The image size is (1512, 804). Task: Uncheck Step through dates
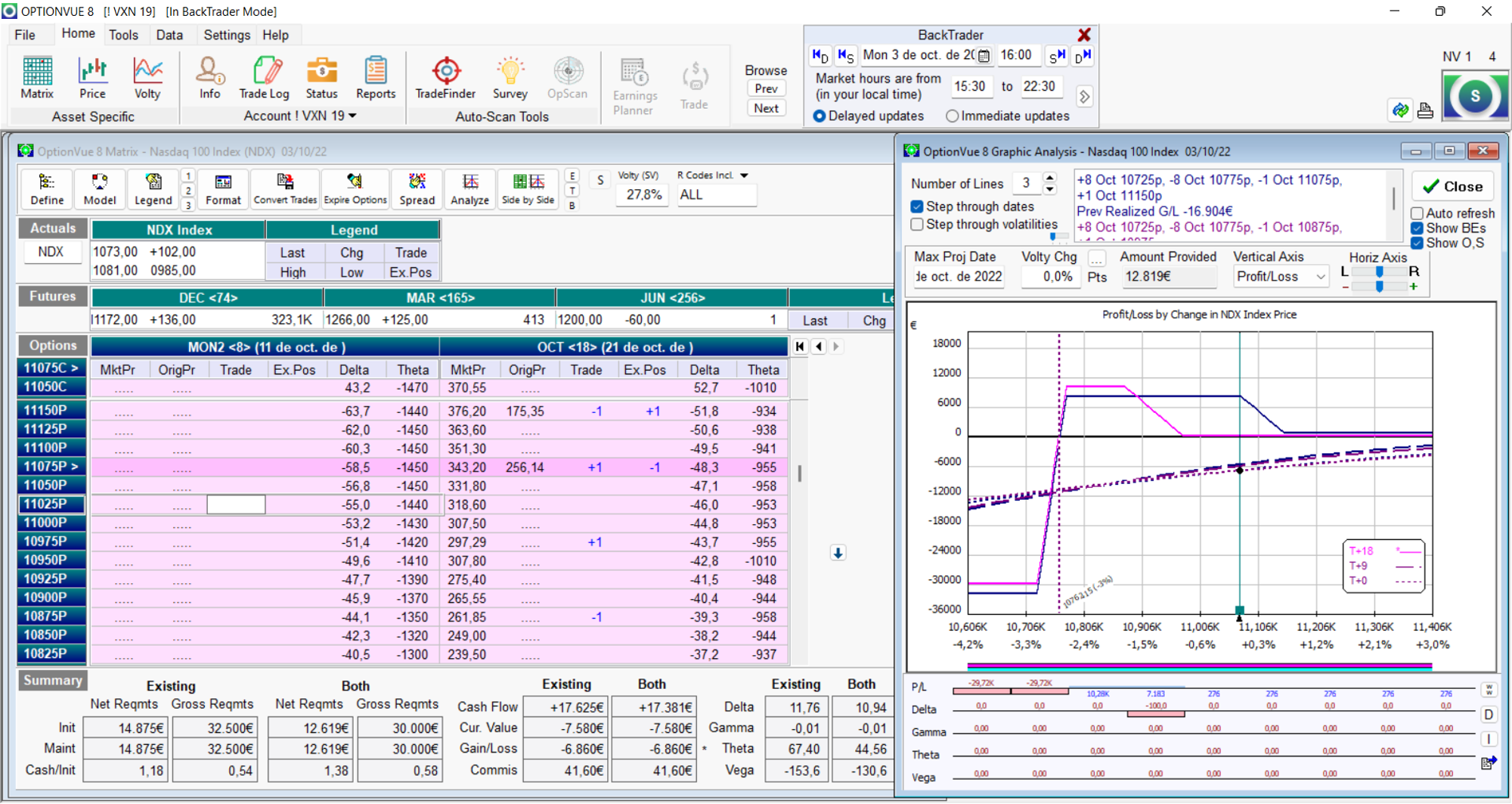pyautogui.click(x=917, y=206)
